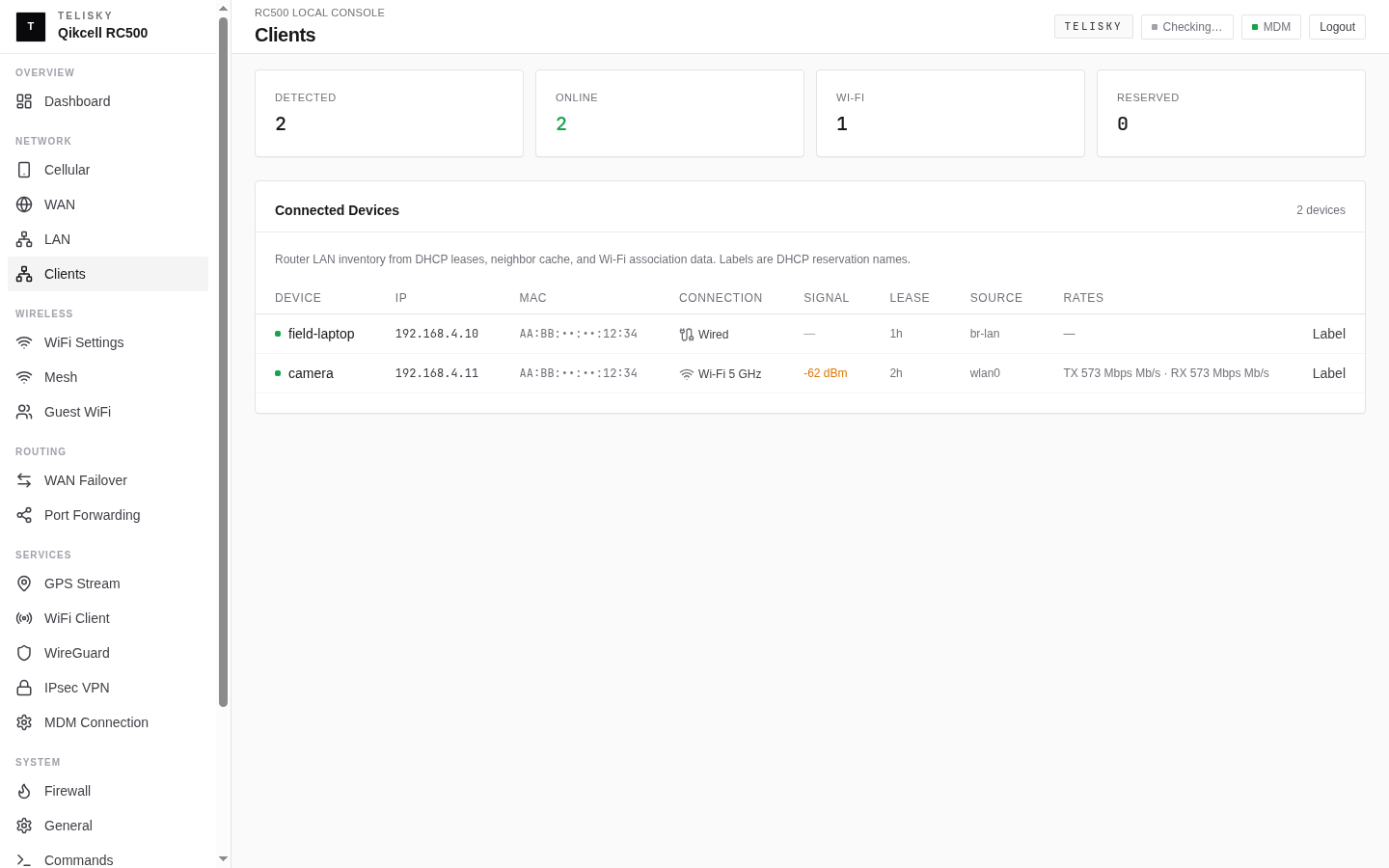Open WiFi Settings page
This screenshot has width=1389, height=868.
tap(108, 342)
